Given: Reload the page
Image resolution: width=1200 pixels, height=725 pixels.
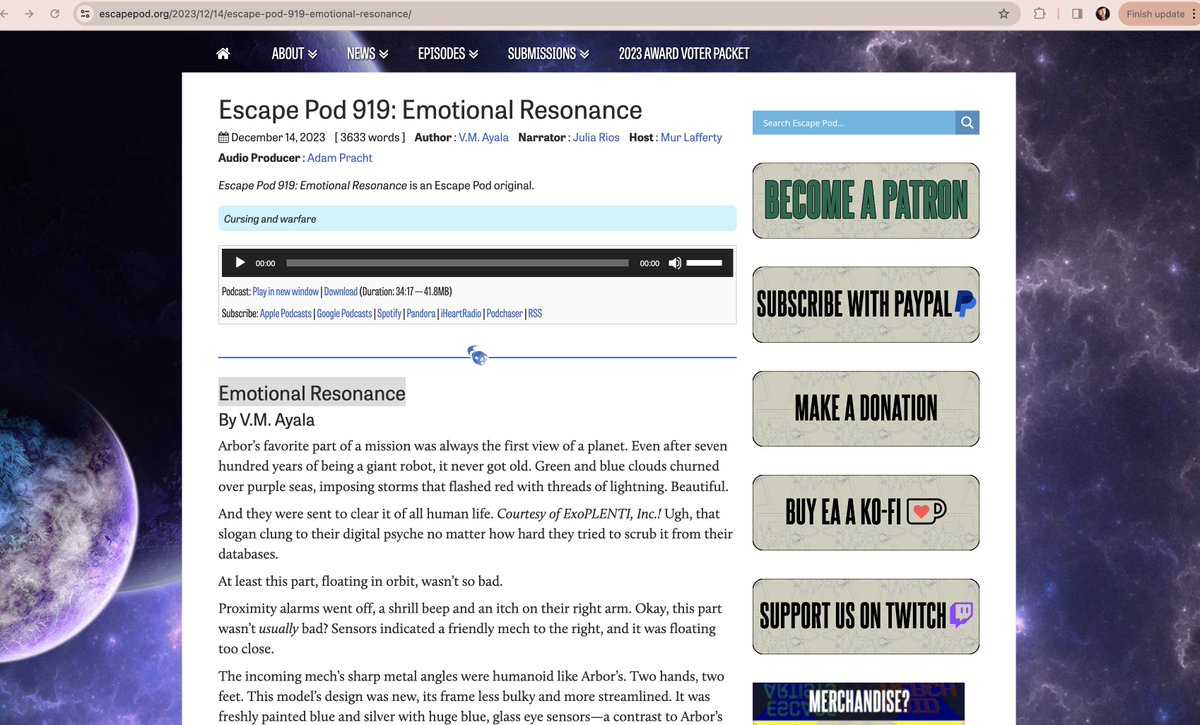Looking at the screenshot, I should pyautogui.click(x=54, y=14).
